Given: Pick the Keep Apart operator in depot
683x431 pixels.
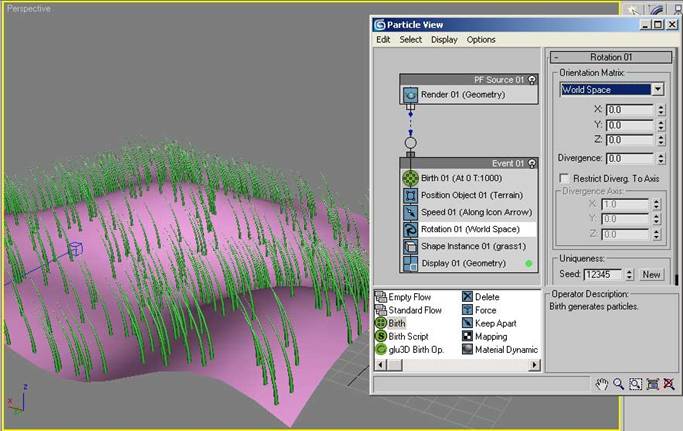Looking at the screenshot, I should click(468, 324).
